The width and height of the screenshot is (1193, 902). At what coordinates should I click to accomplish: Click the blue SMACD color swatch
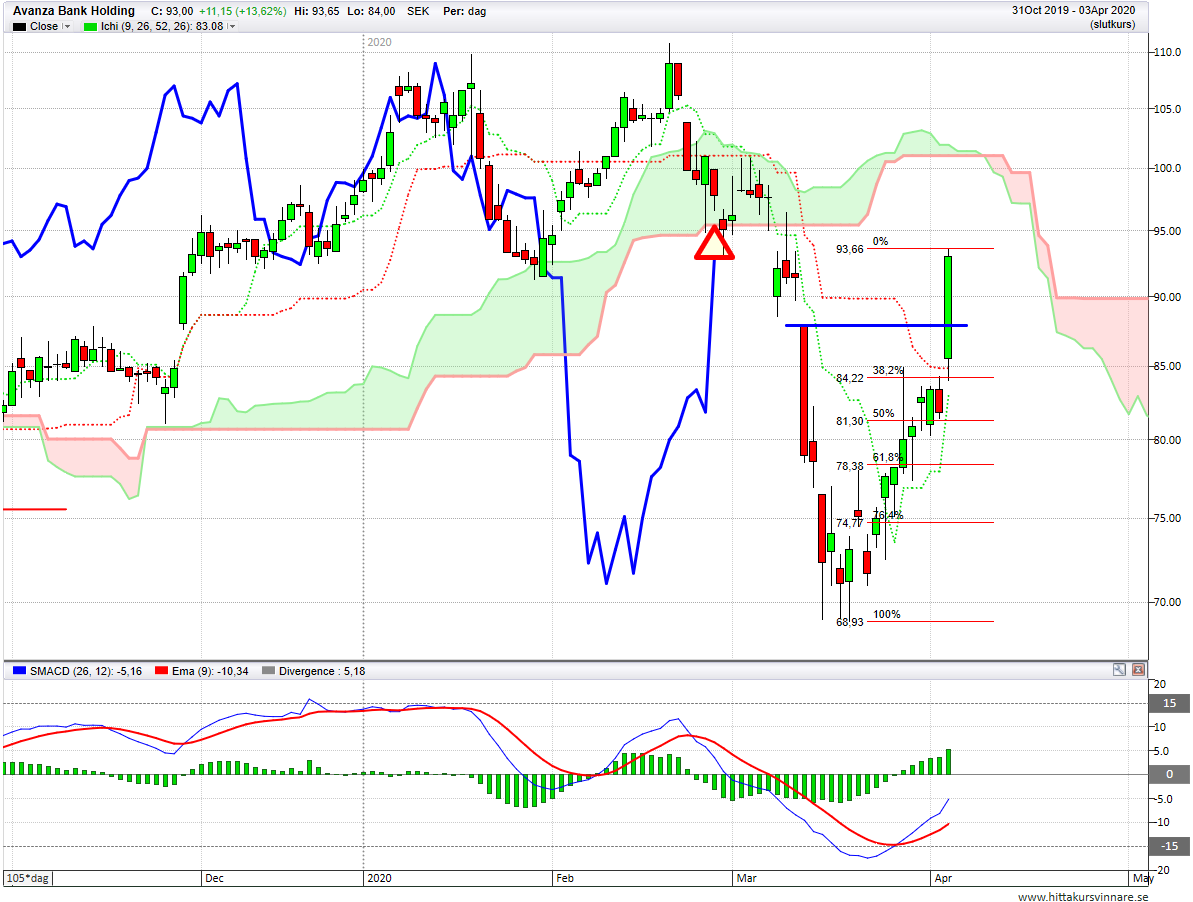pos(19,671)
